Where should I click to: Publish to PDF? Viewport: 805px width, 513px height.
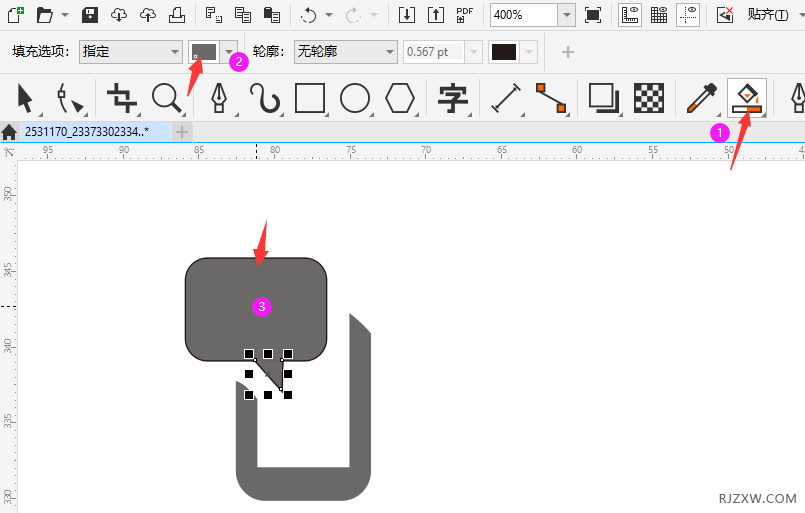pyautogui.click(x=465, y=15)
